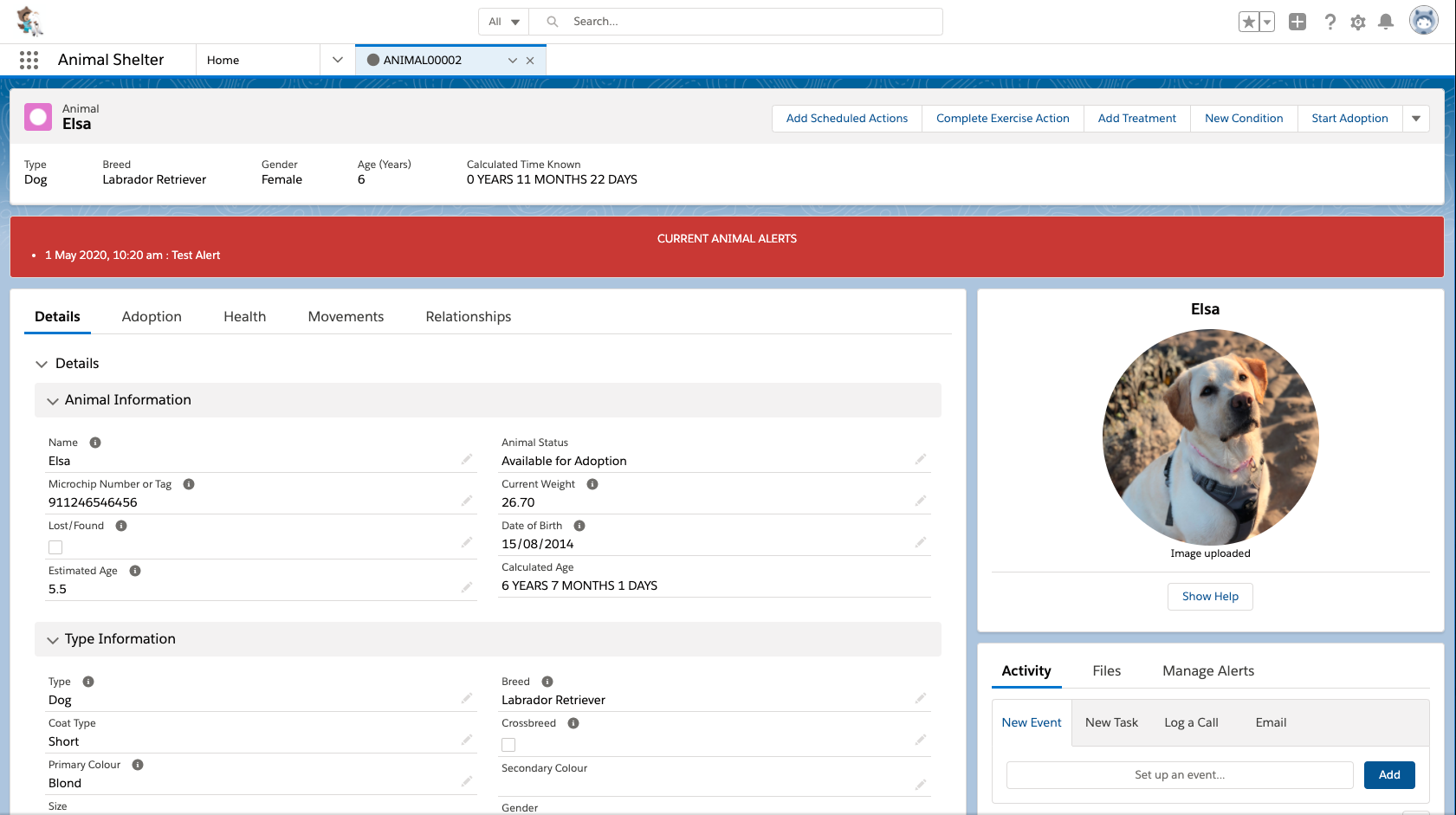Edit the Name field pencil icon
Viewport: 1456px width, 815px height.
(467, 459)
